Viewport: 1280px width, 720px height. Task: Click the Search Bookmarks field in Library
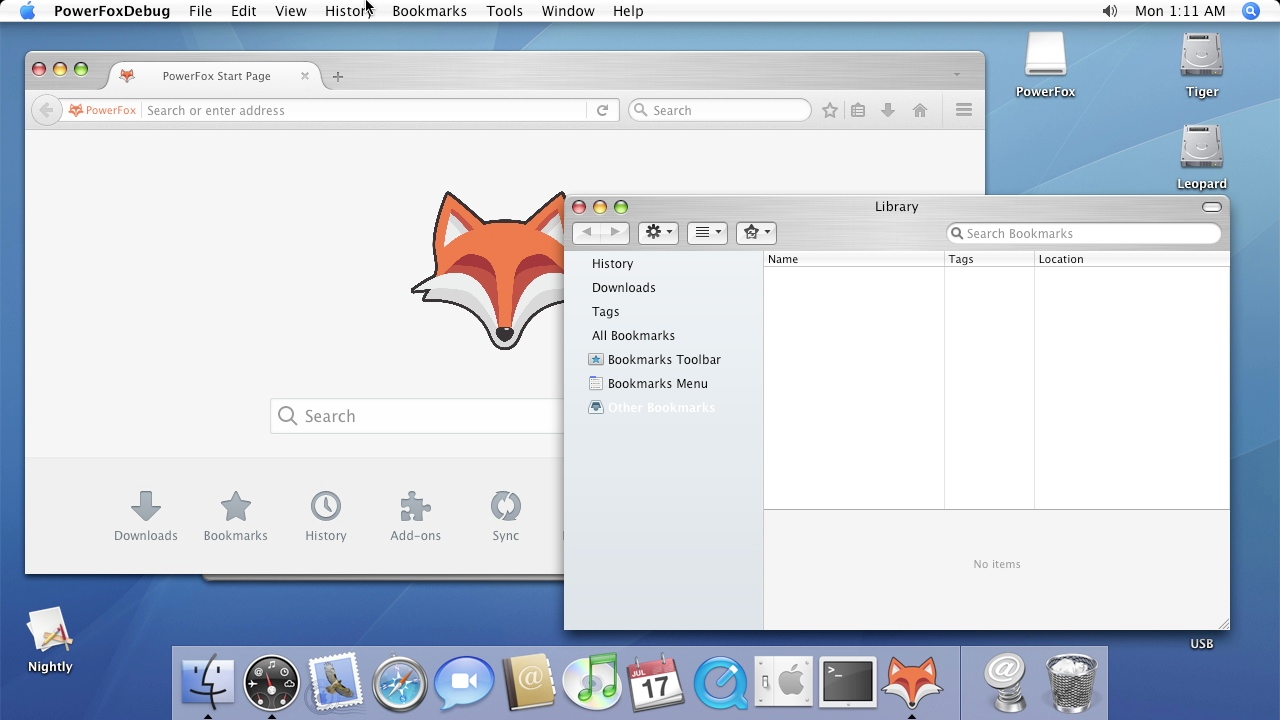pos(1084,233)
